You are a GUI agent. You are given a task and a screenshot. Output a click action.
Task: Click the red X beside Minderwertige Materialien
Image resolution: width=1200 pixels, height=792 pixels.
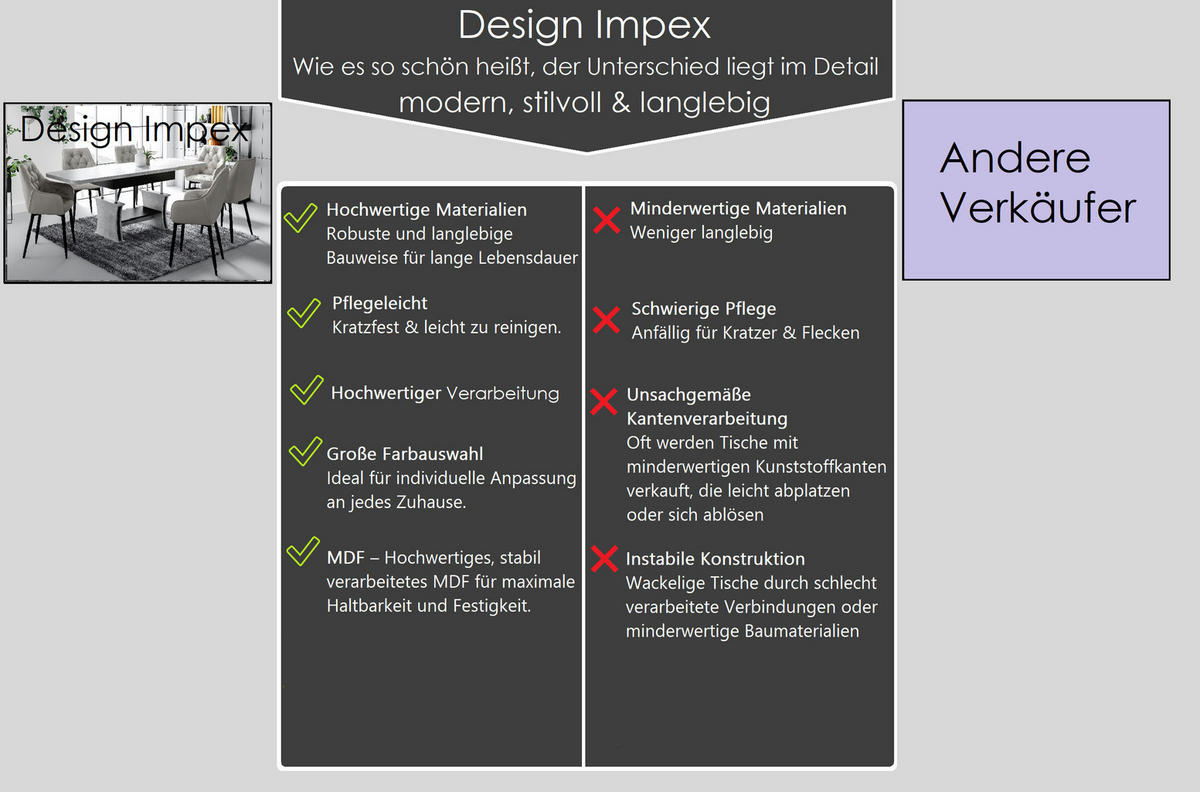(x=606, y=220)
